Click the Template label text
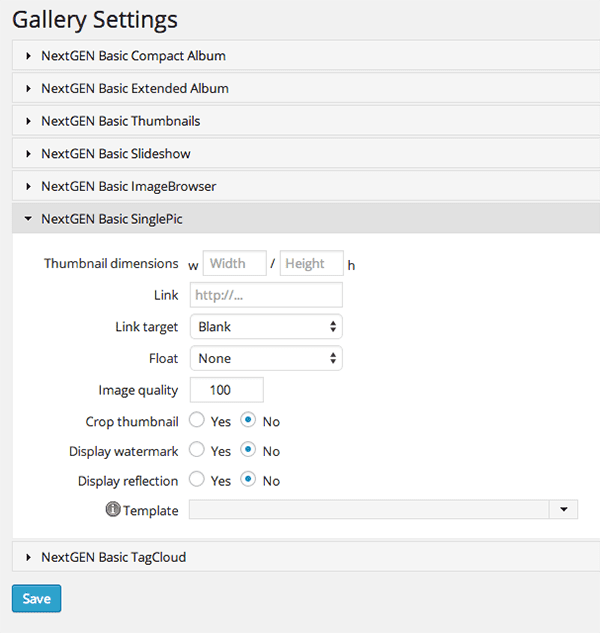The height and width of the screenshot is (633, 600). [151, 511]
